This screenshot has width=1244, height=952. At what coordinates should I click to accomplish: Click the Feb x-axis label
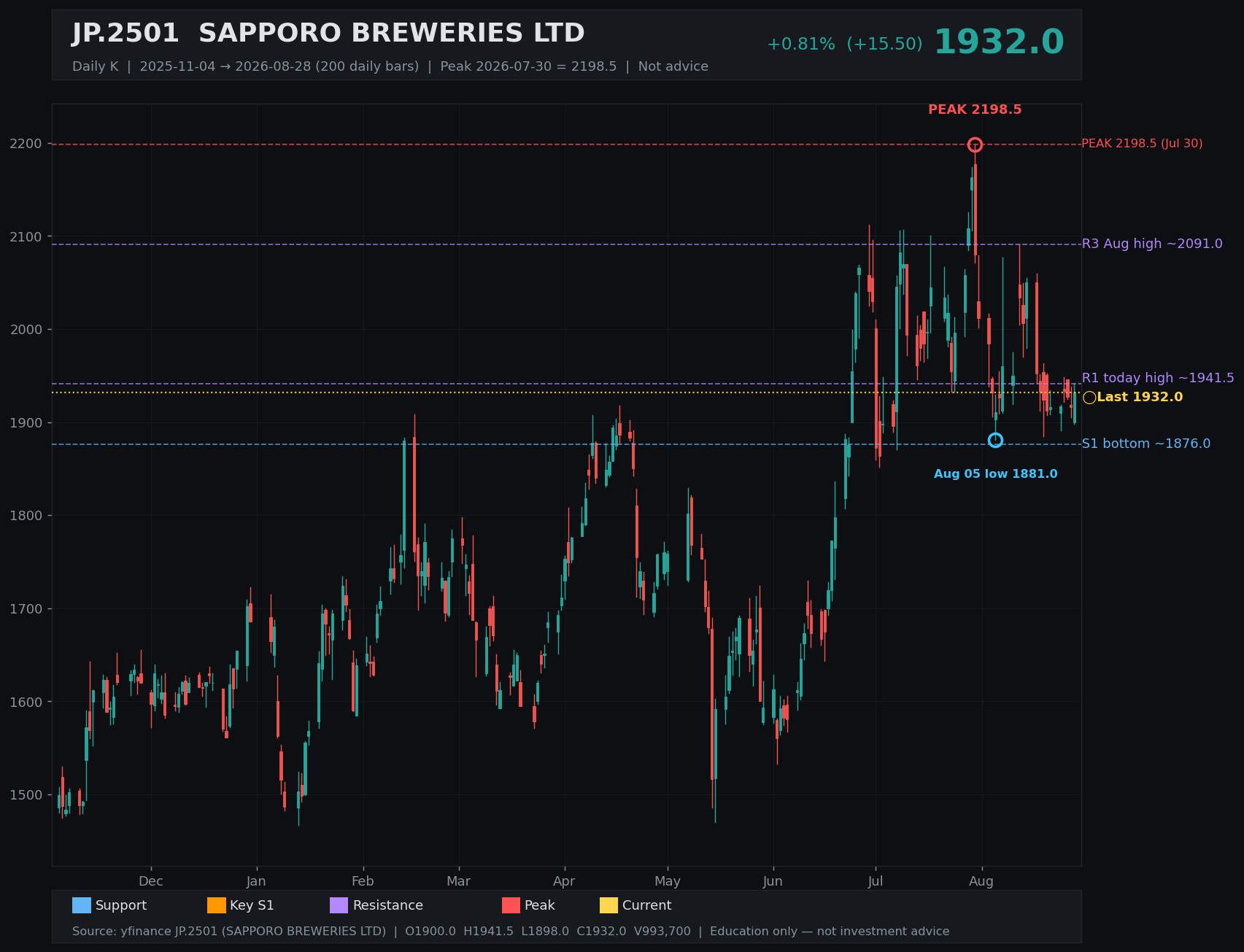tap(363, 881)
